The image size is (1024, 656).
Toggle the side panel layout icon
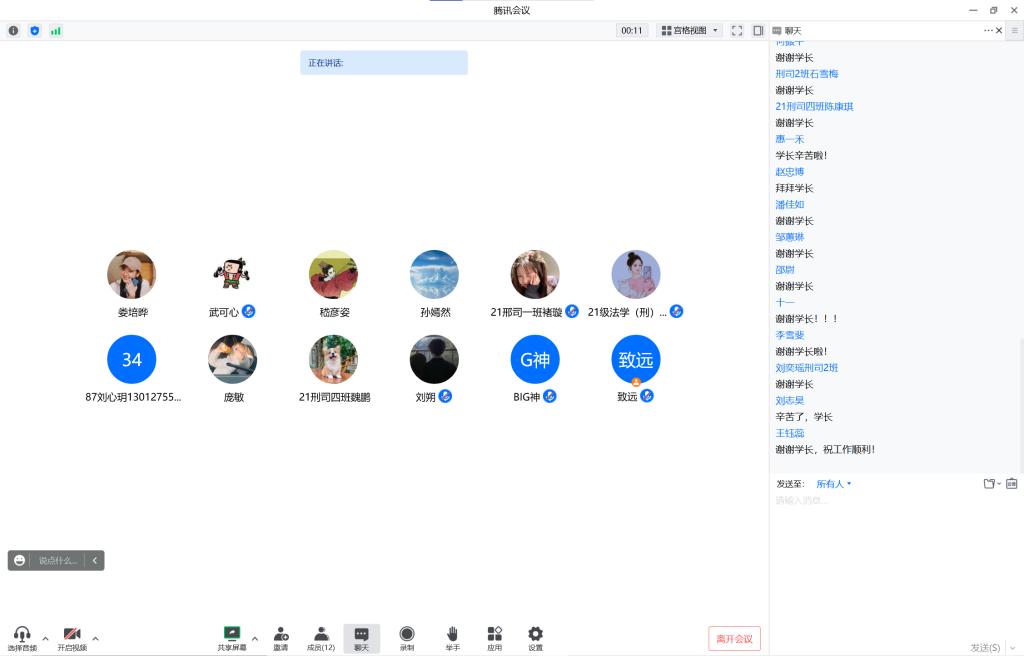[758, 31]
